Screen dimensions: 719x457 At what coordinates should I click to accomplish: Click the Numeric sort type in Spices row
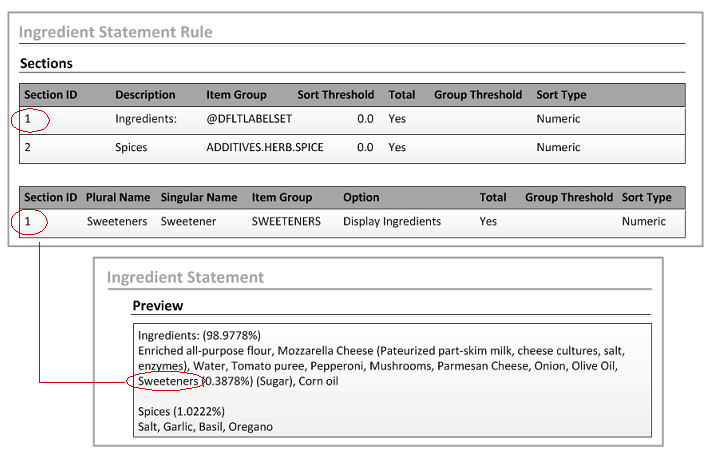558,148
